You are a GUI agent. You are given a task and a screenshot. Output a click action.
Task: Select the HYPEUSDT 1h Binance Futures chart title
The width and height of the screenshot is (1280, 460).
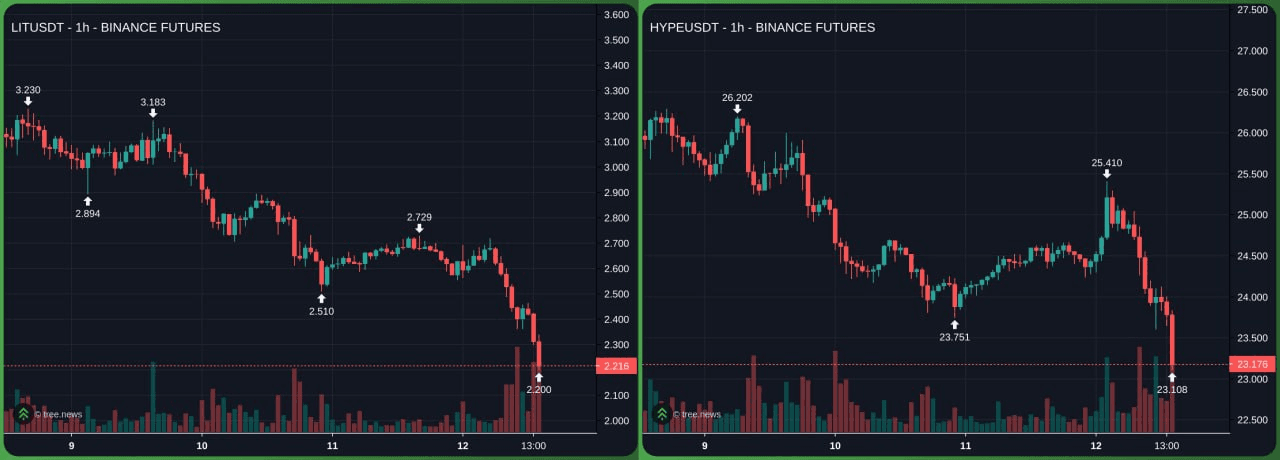pos(762,27)
